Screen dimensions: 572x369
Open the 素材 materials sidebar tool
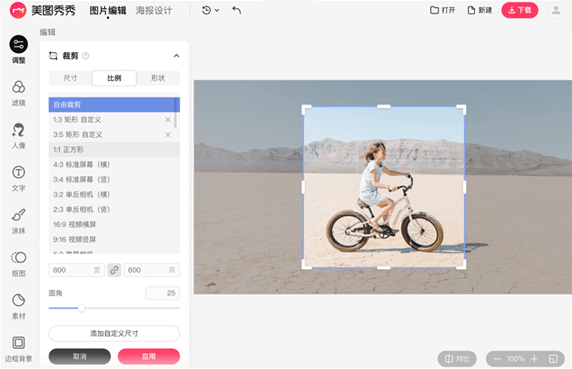[19, 307]
